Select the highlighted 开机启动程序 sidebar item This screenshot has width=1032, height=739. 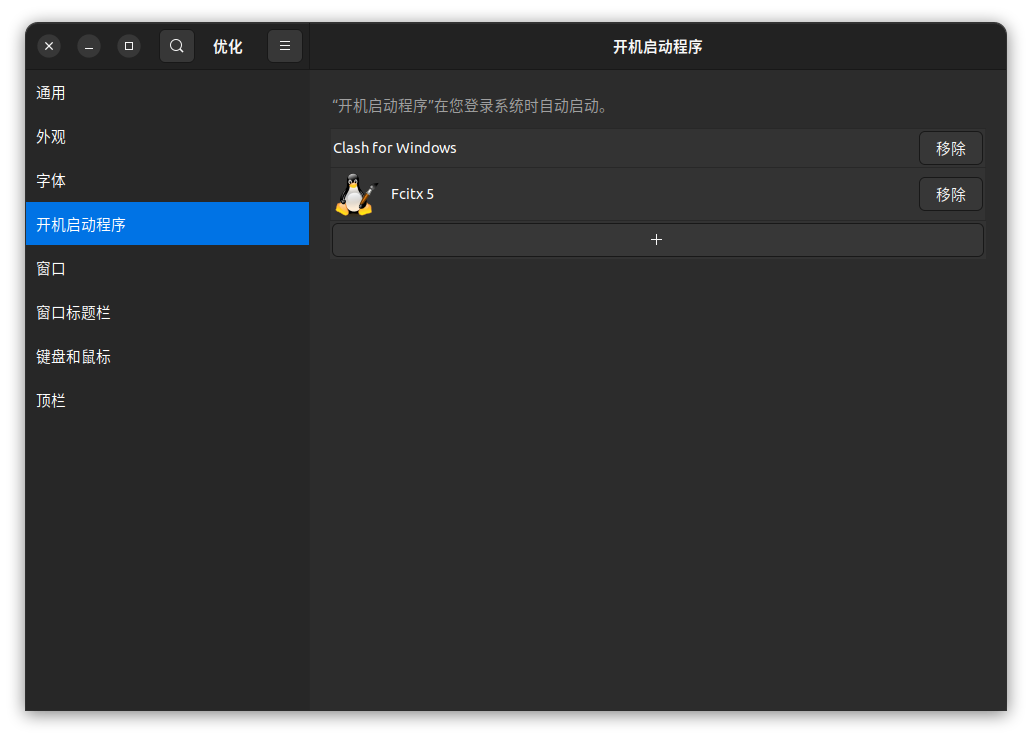click(x=81, y=225)
